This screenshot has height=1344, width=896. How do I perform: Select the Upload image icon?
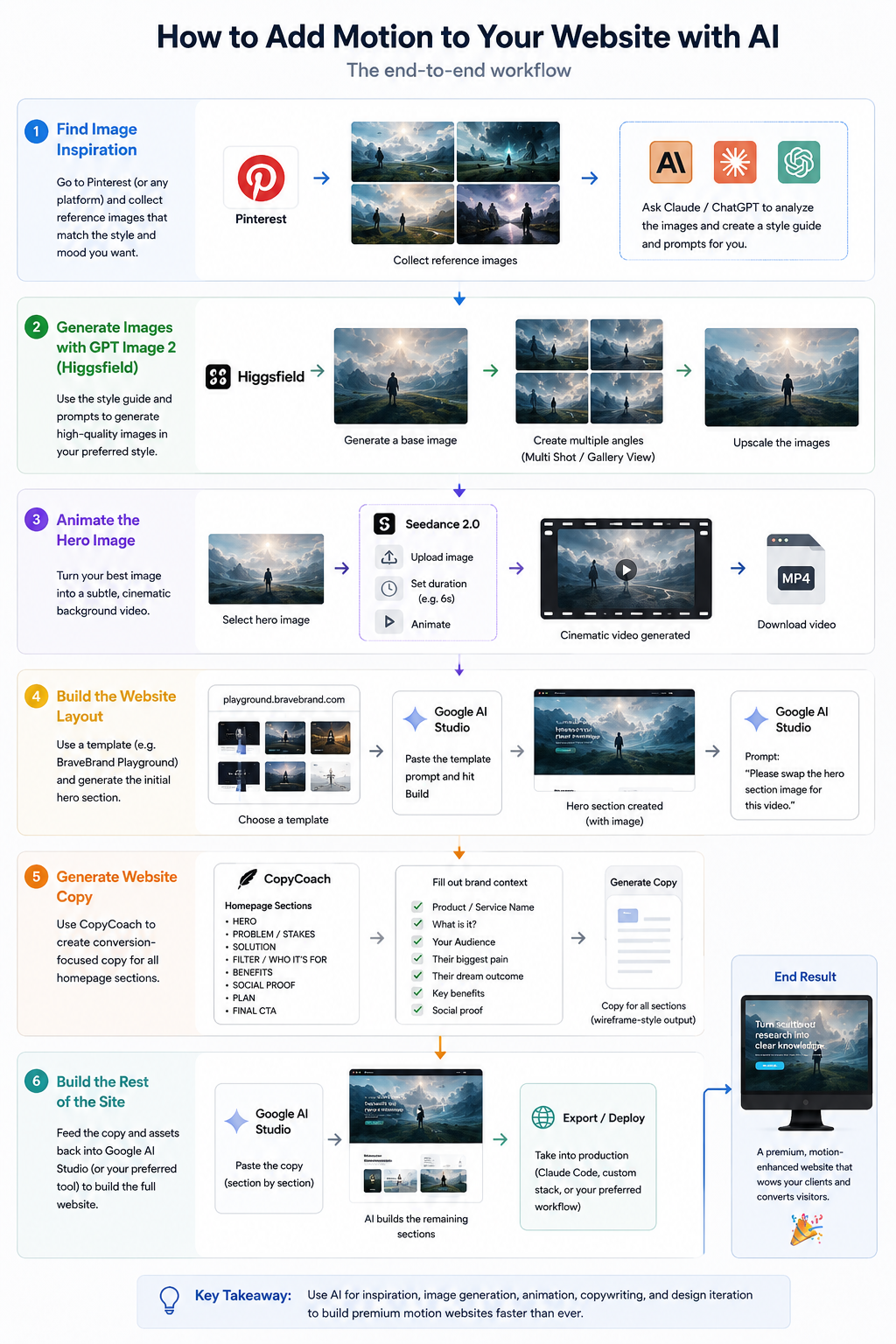(x=389, y=556)
